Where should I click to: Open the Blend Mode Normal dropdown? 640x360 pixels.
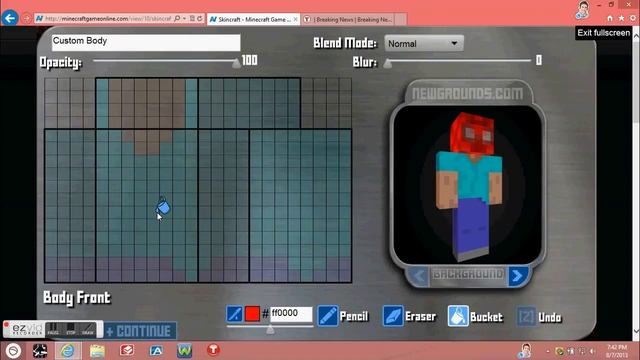pyautogui.click(x=424, y=43)
